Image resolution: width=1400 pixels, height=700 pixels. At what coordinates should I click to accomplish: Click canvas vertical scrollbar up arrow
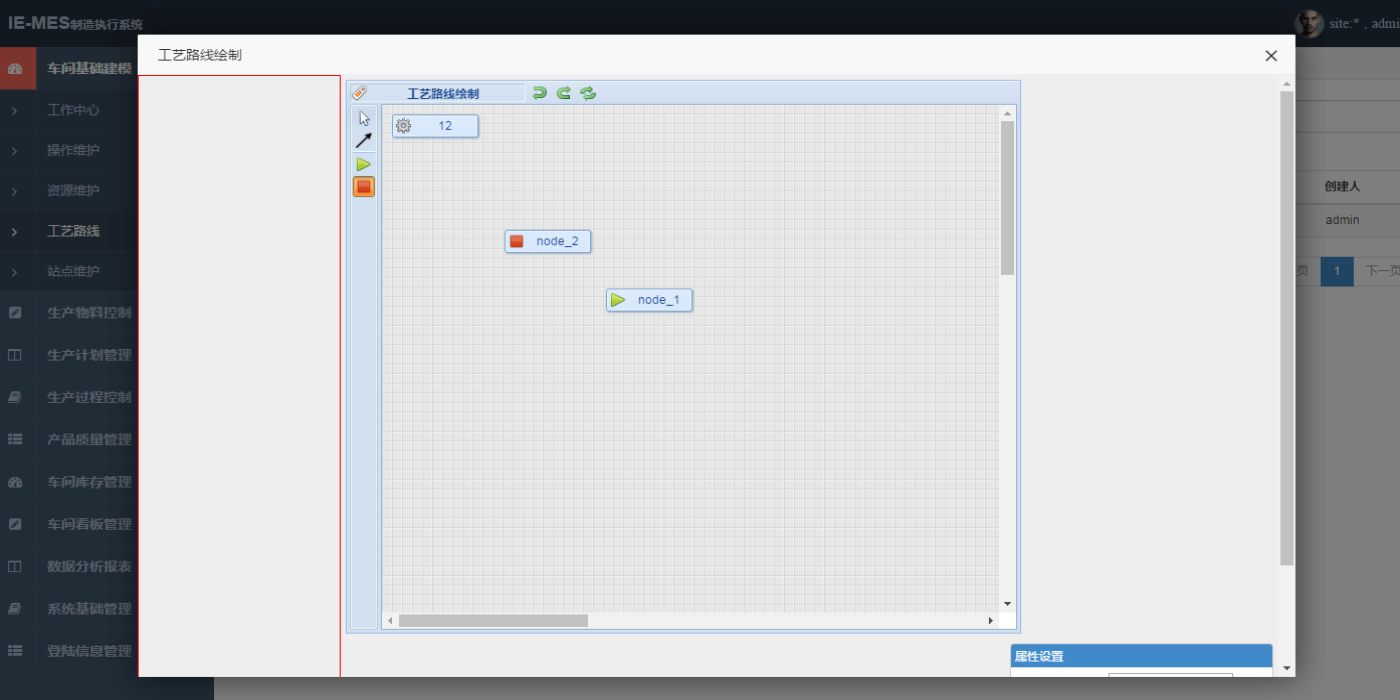(1008, 113)
